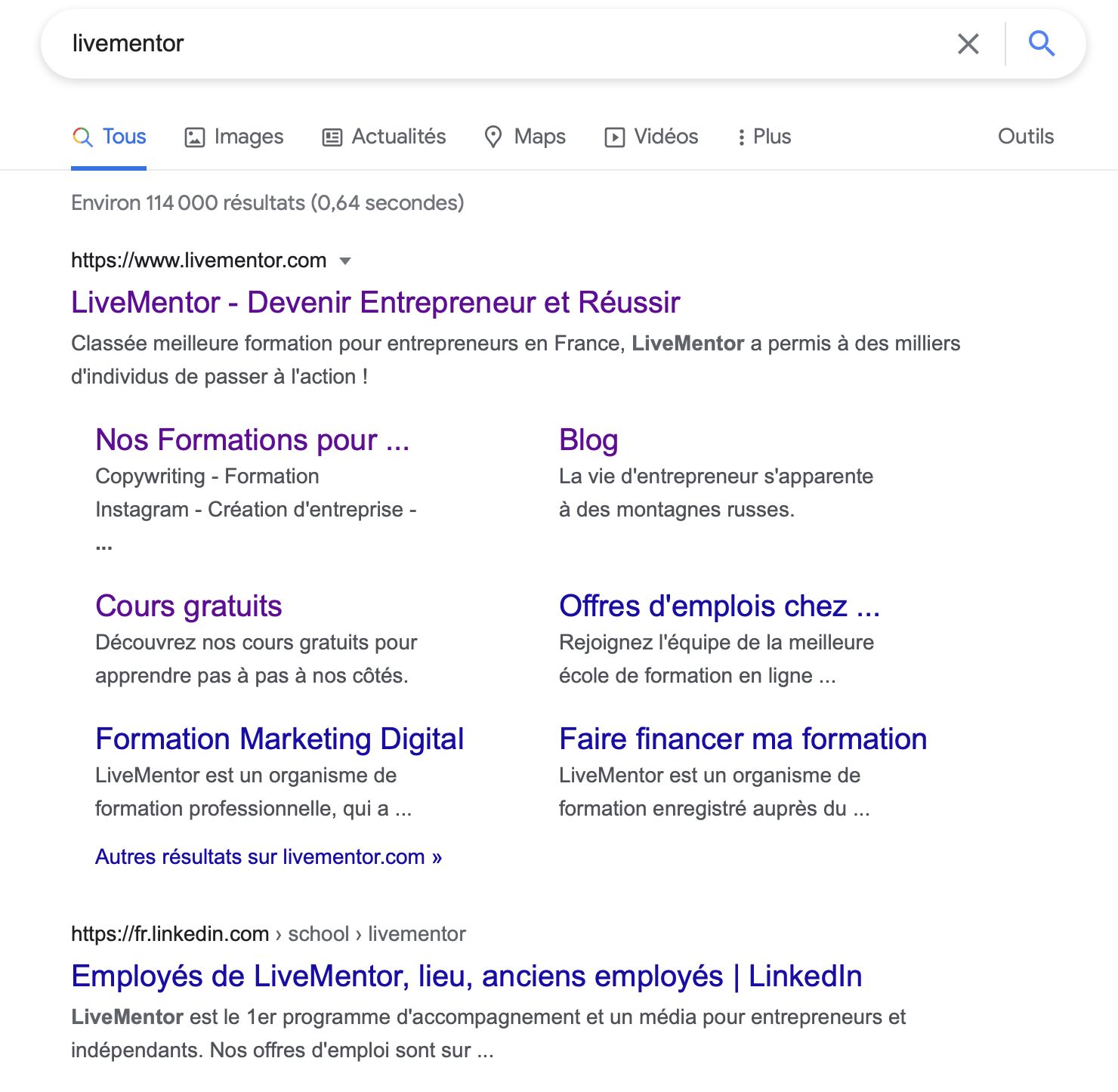
Task: Click the Actualités newspaper icon
Action: (x=332, y=137)
